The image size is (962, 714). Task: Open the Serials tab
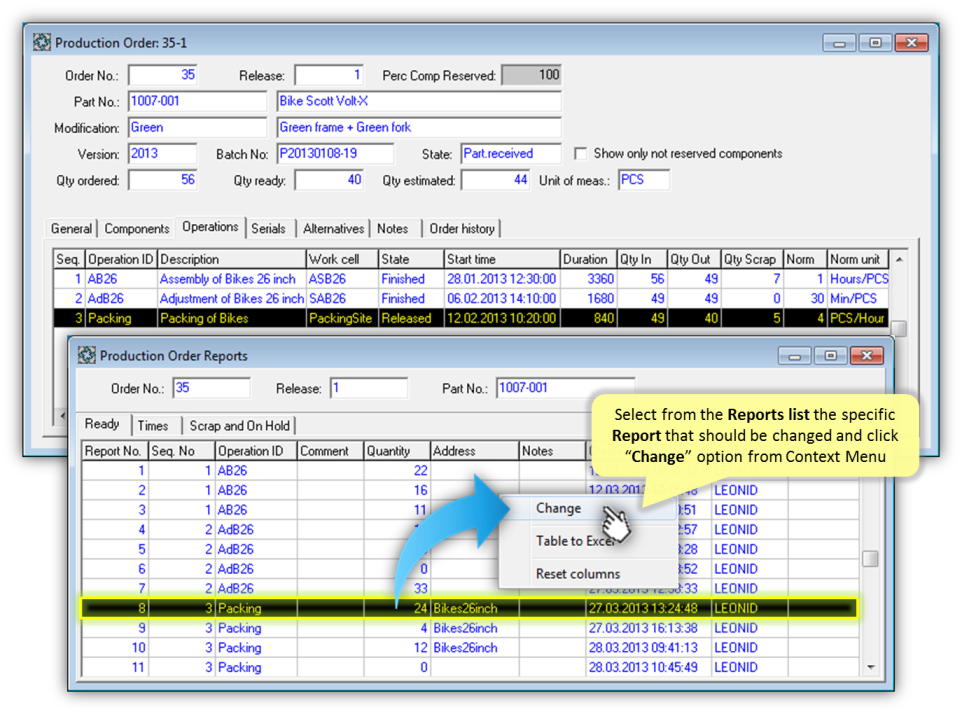[x=268, y=228]
